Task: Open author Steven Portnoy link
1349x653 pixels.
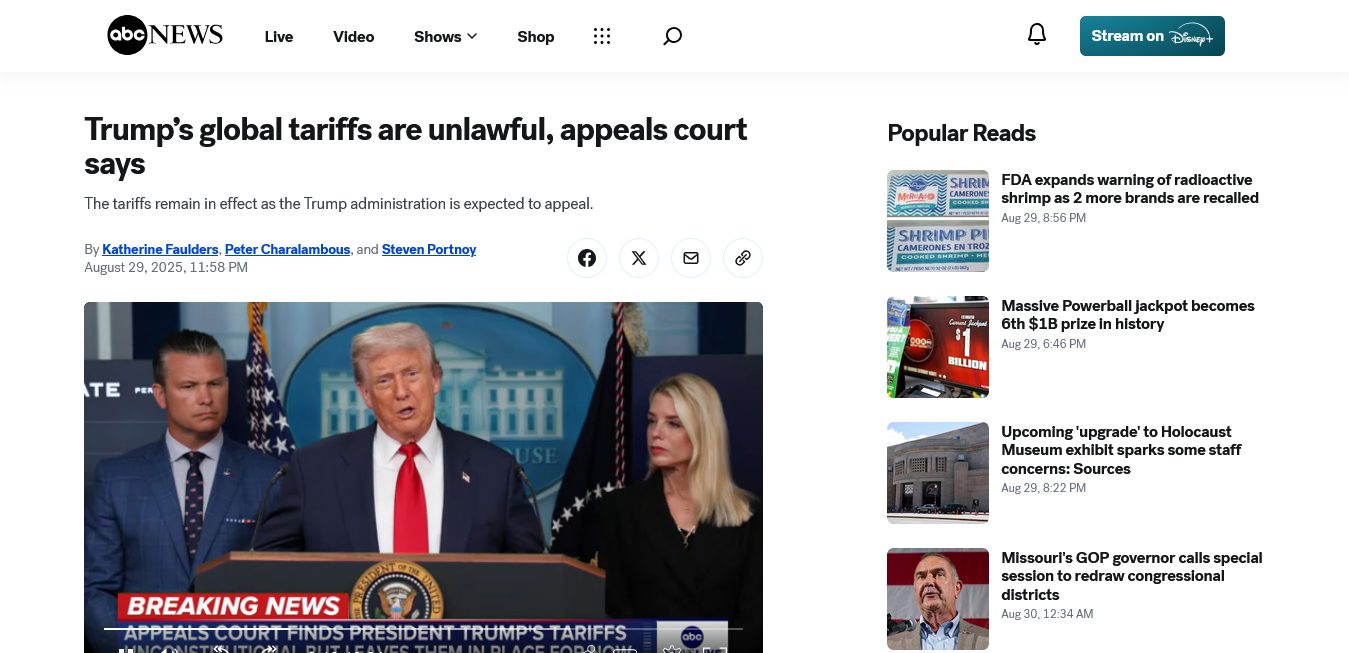Action: point(429,249)
